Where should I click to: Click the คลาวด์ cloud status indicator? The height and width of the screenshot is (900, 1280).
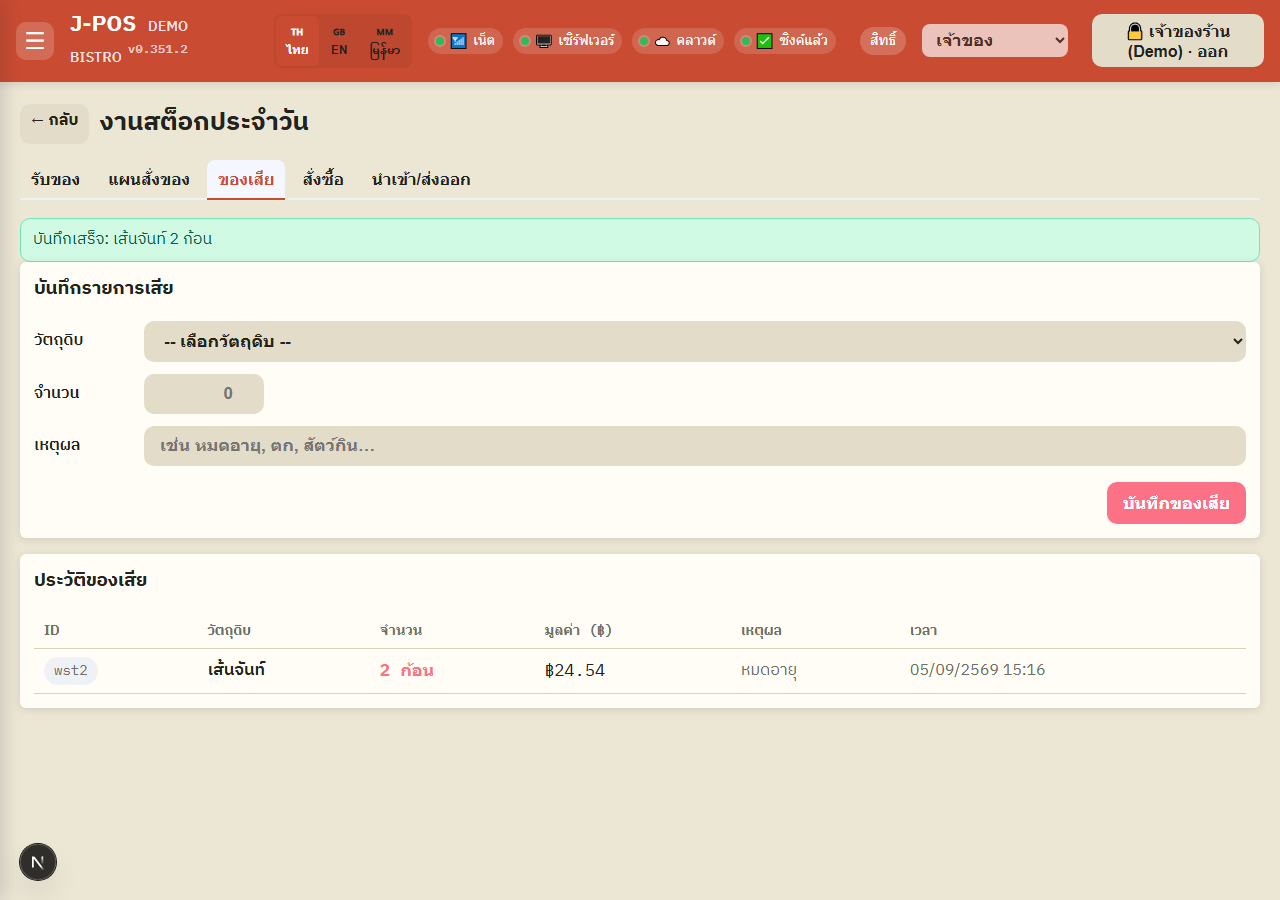click(678, 41)
